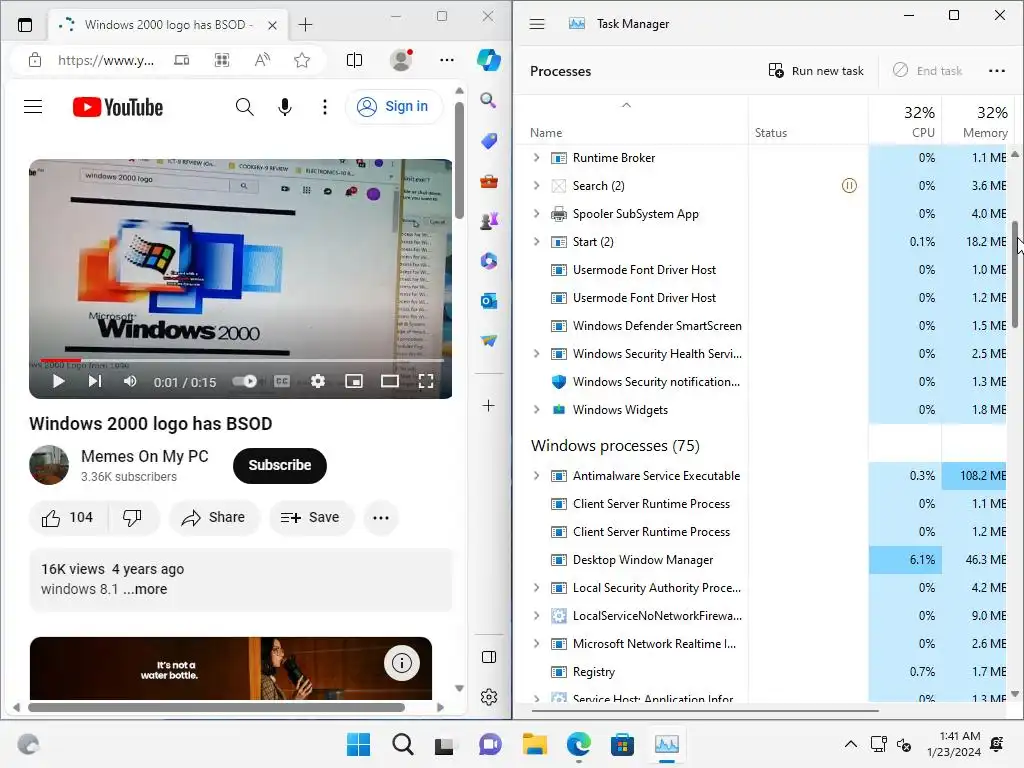This screenshot has height=768, width=1024.
Task: Open Task Manager hamburger navigation menu
Action: (537, 24)
